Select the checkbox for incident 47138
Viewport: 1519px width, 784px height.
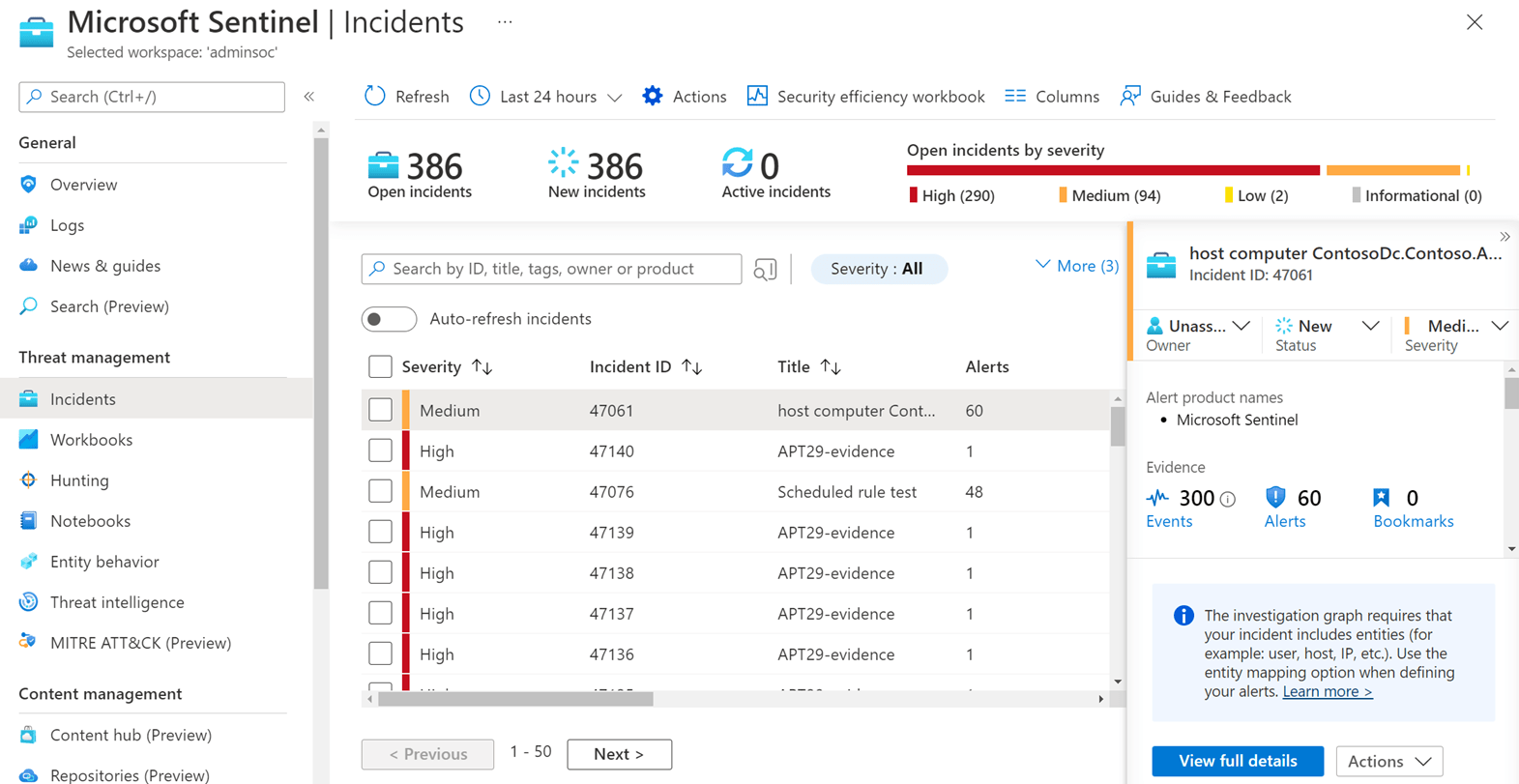tap(380, 572)
